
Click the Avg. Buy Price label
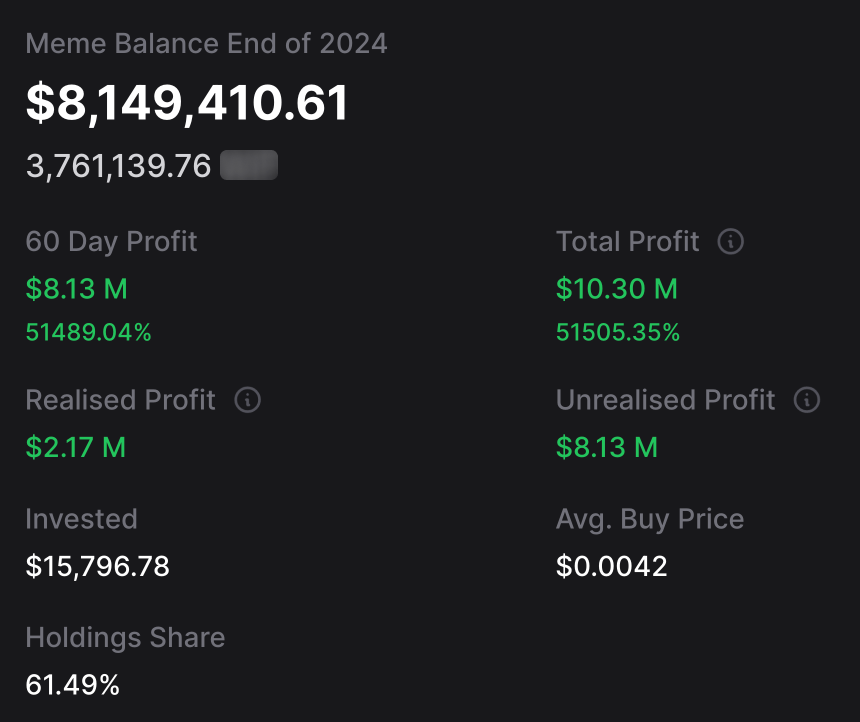coord(650,519)
